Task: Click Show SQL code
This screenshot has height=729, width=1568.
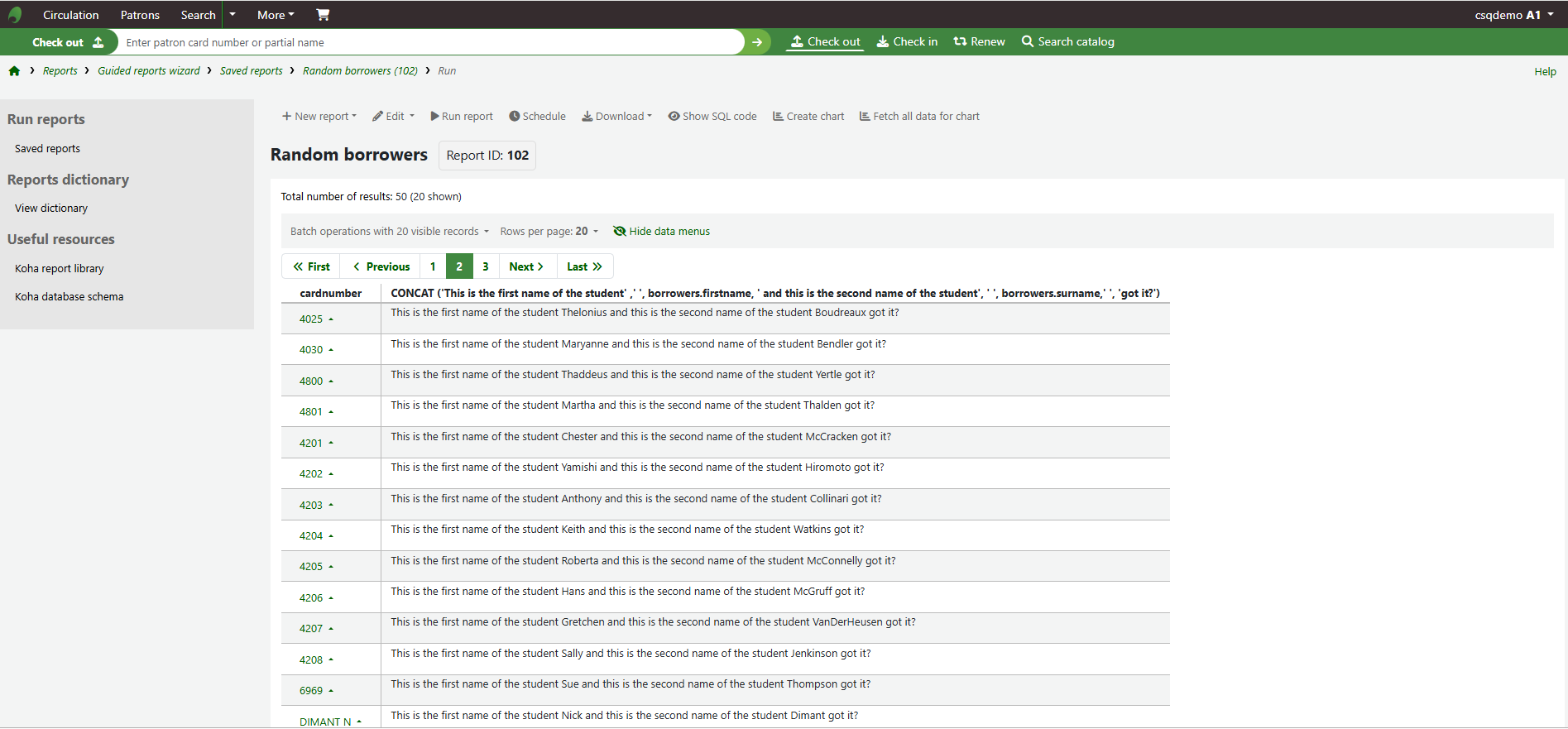Action: [712, 117]
